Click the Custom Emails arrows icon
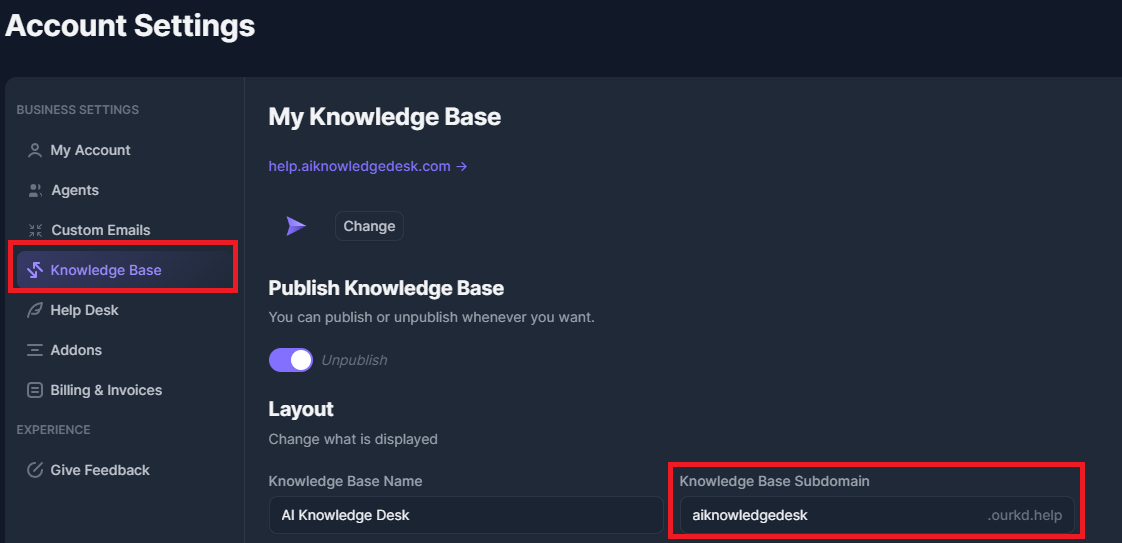Screen dimensions: 1122x543 [x=35, y=230]
